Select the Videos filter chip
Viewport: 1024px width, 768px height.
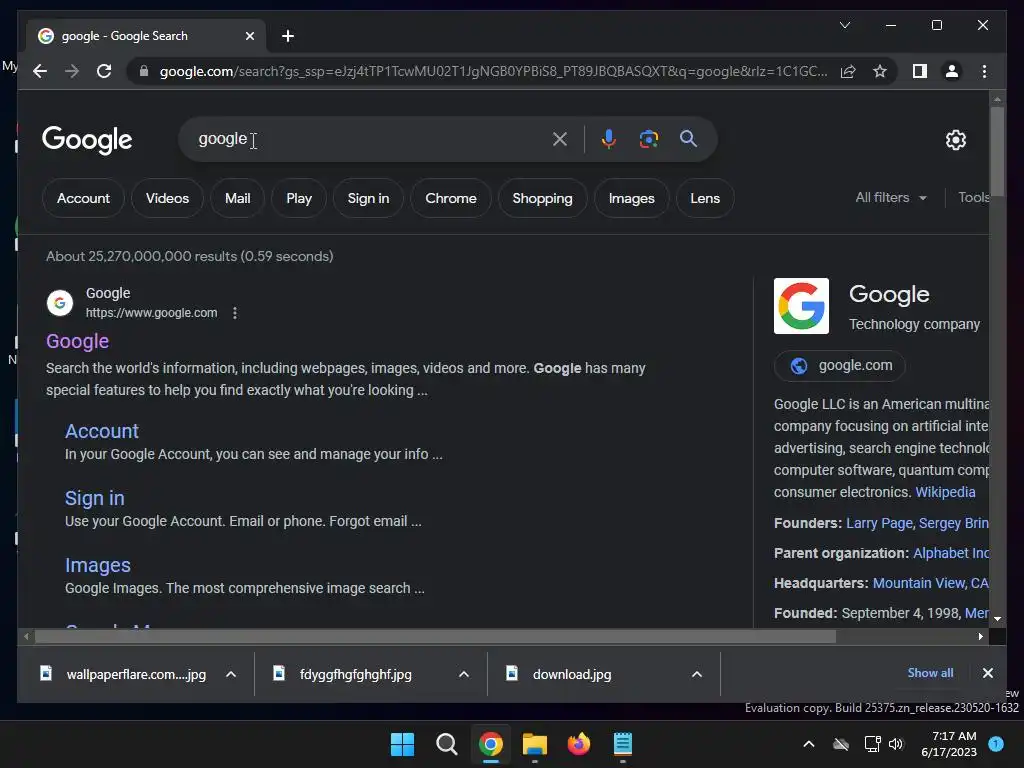(x=167, y=198)
